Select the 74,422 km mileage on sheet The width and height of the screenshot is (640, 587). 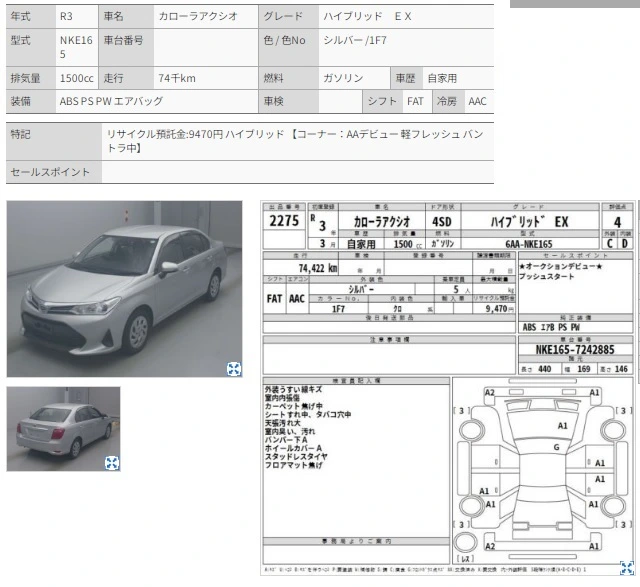click(x=318, y=268)
